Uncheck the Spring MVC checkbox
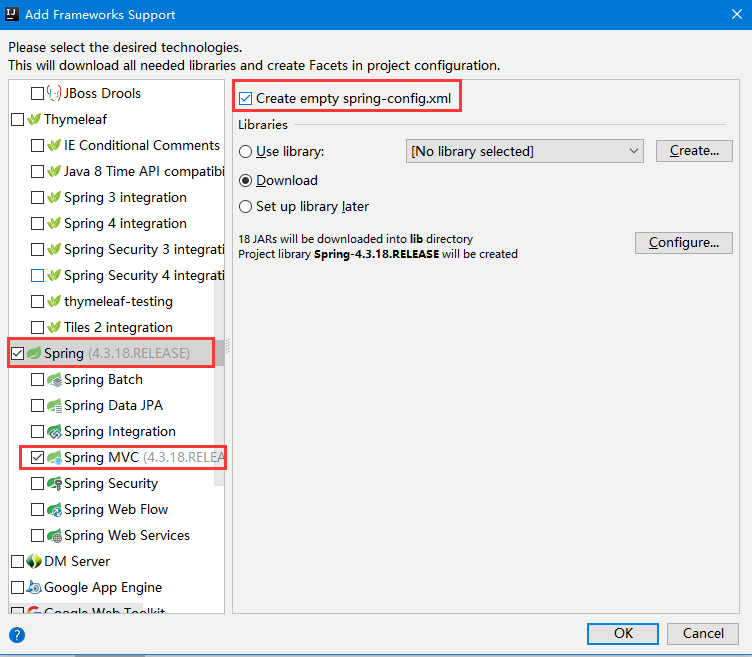 (37, 458)
